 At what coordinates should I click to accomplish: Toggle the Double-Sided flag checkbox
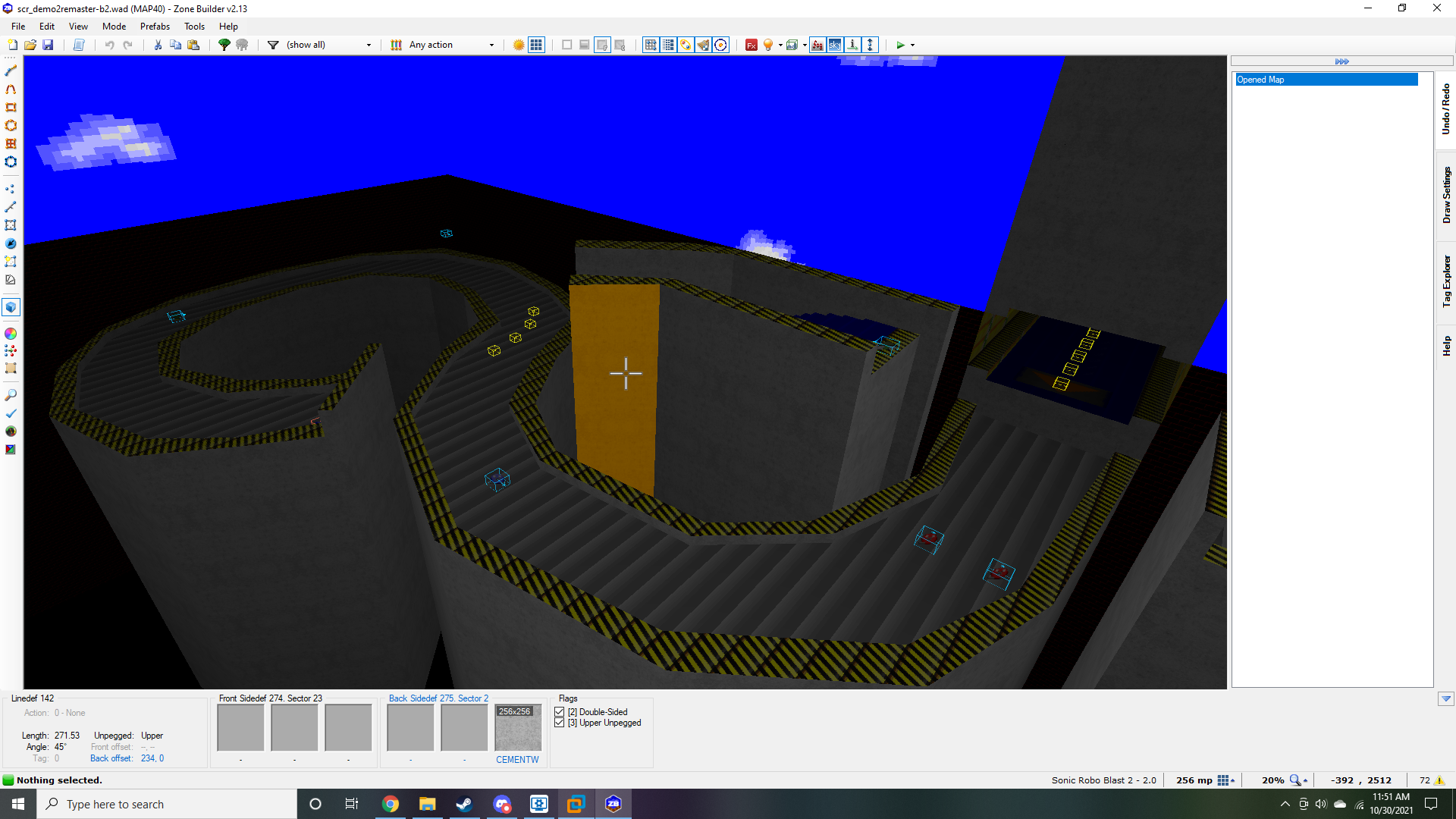[560, 712]
